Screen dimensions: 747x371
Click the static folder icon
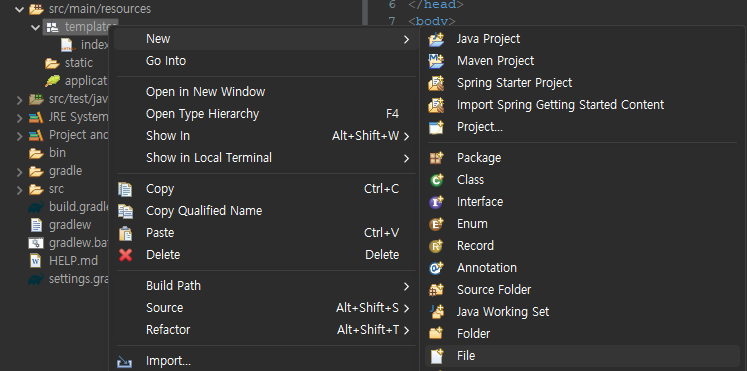(52, 63)
